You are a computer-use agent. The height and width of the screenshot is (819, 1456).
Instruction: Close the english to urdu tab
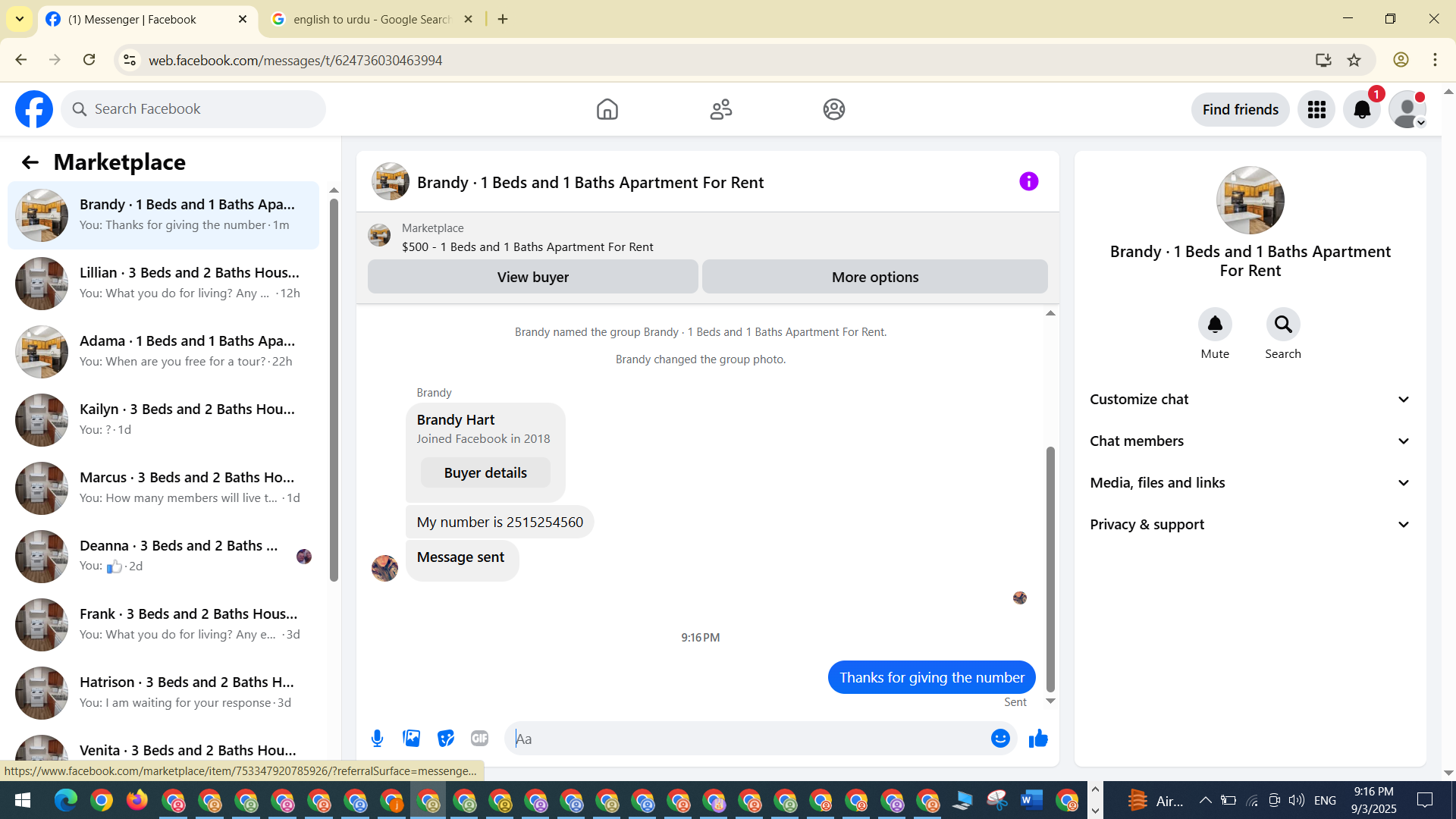(x=469, y=20)
